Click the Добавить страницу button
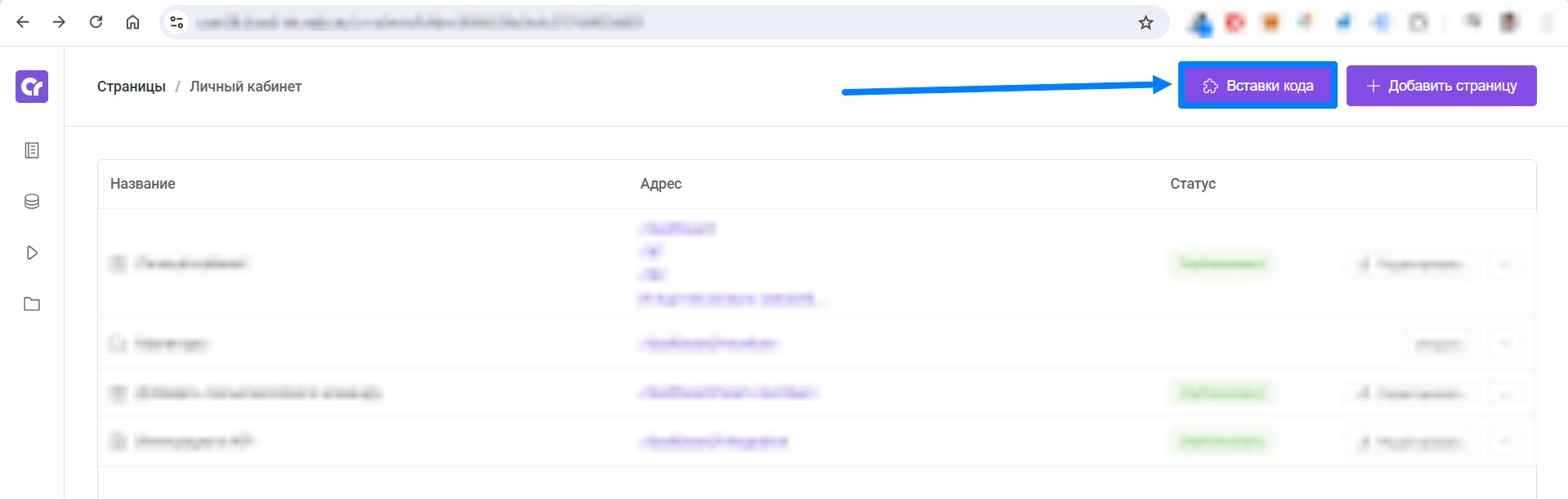Image resolution: width=1568 pixels, height=499 pixels. [x=1441, y=86]
